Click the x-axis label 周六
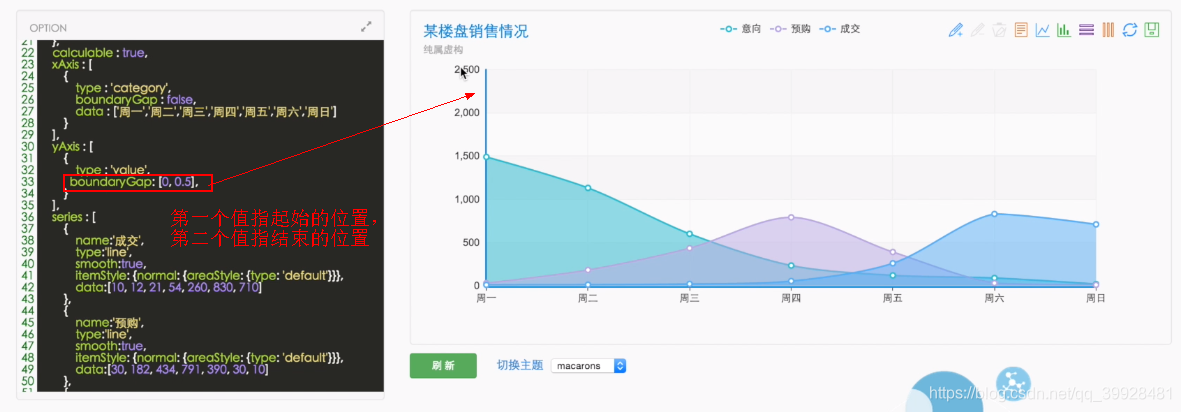The image size is (1181, 412). 994,298
